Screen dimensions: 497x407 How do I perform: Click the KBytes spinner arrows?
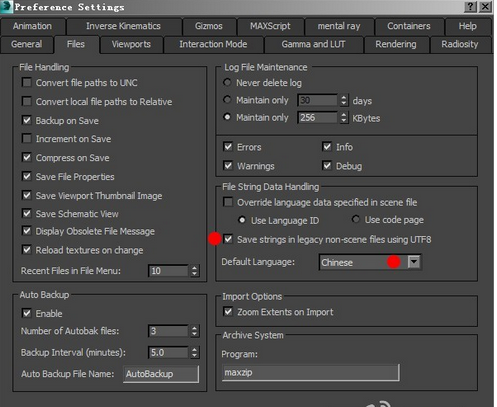tap(344, 117)
